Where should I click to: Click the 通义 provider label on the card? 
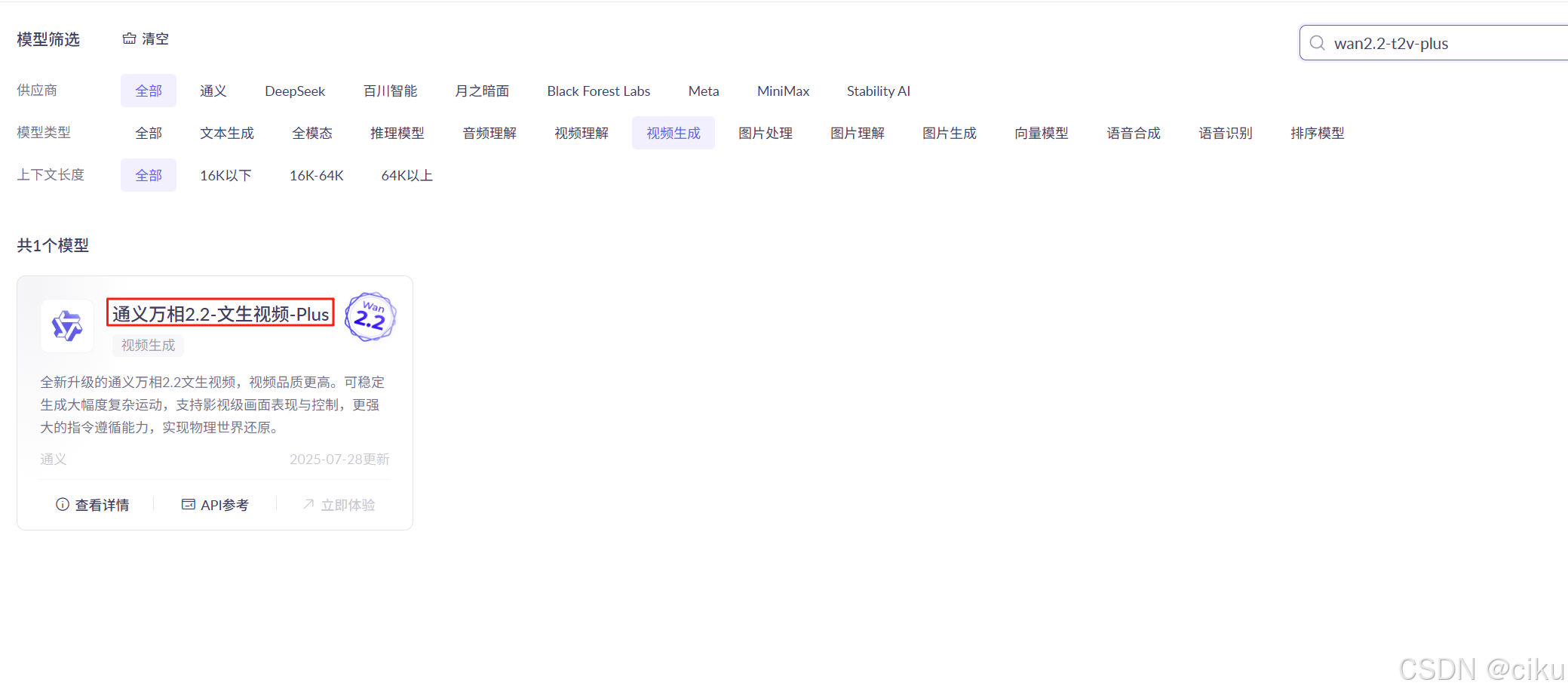tap(54, 459)
